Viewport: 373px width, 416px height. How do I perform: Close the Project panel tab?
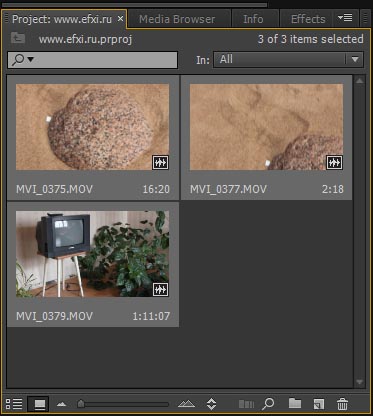[120, 19]
